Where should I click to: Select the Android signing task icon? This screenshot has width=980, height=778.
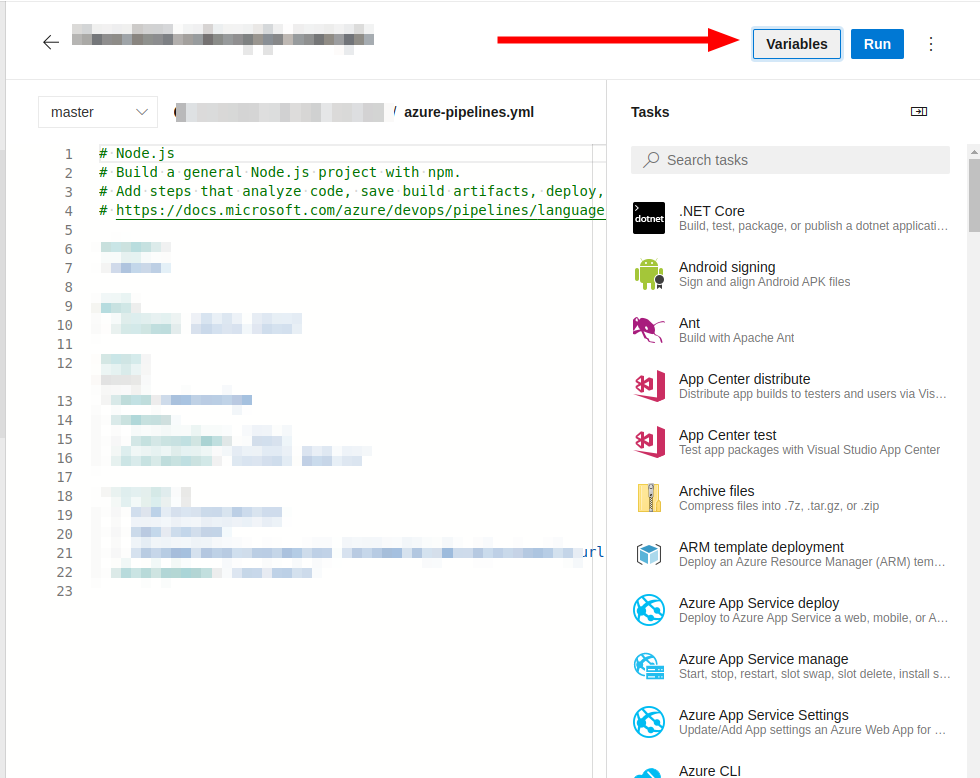click(649, 274)
